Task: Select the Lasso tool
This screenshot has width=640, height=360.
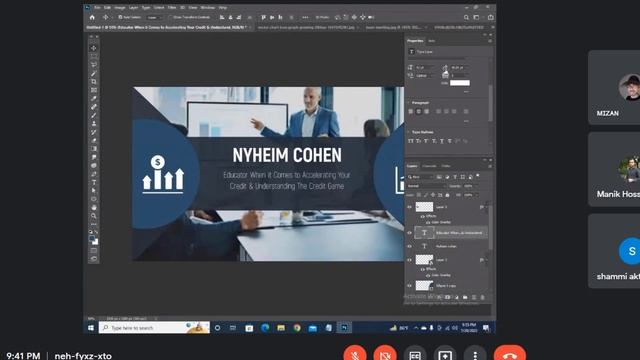Action: (x=93, y=64)
